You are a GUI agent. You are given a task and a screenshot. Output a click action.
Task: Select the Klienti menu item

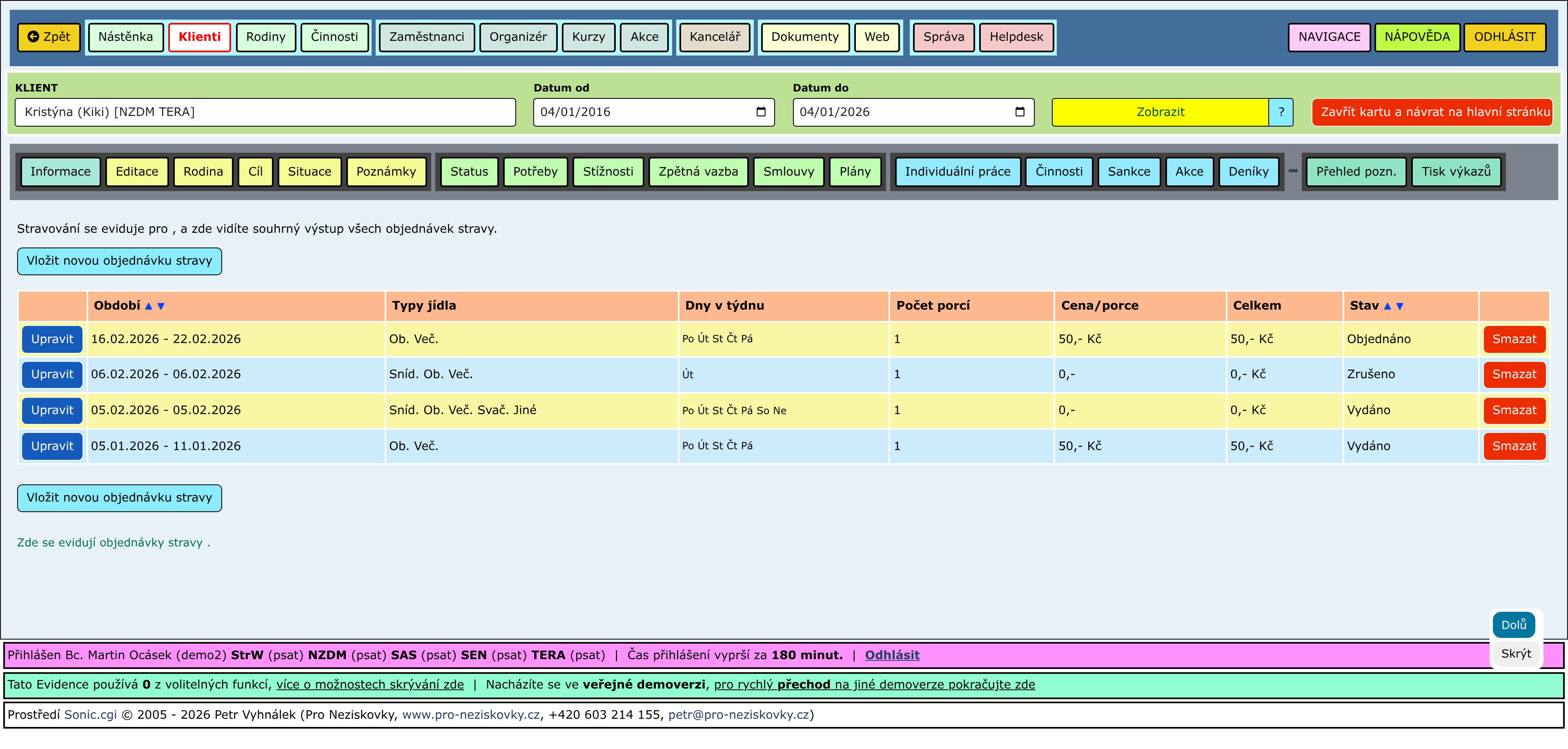pos(200,37)
